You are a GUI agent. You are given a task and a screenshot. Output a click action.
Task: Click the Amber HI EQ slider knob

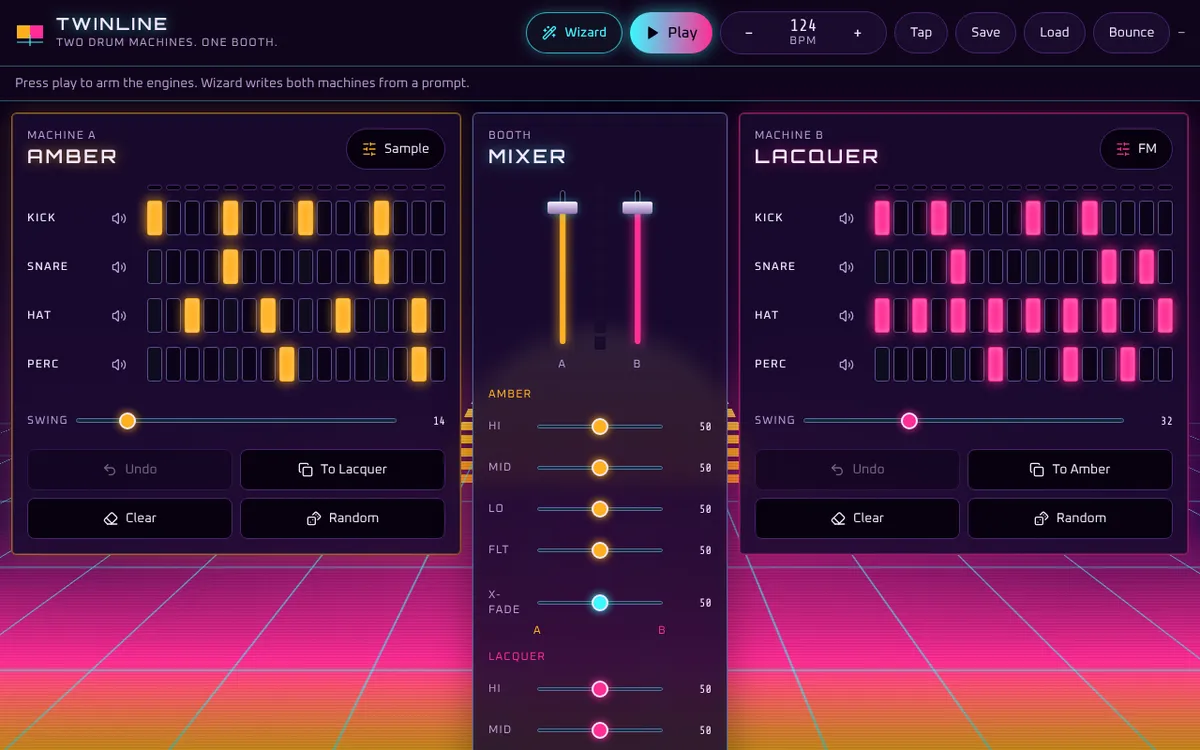tap(600, 427)
